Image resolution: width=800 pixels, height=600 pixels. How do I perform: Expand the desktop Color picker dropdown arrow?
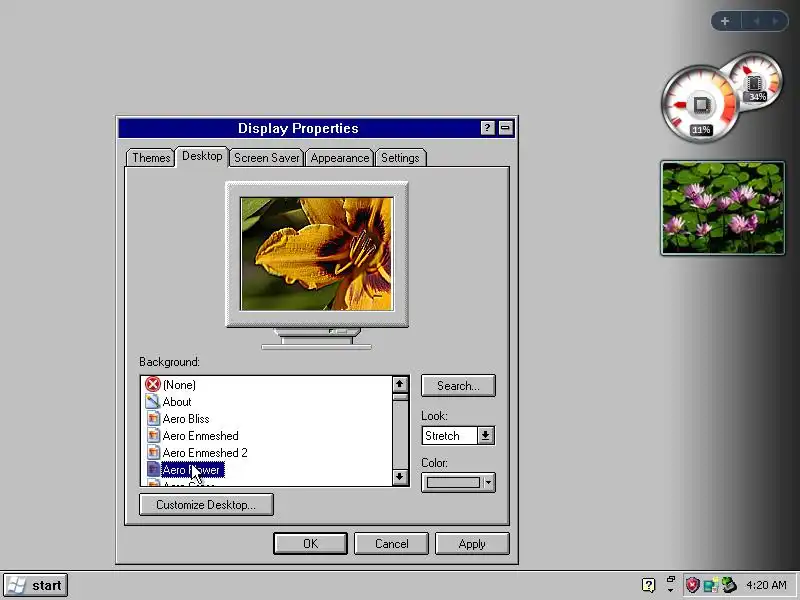[x=488, y=482]
